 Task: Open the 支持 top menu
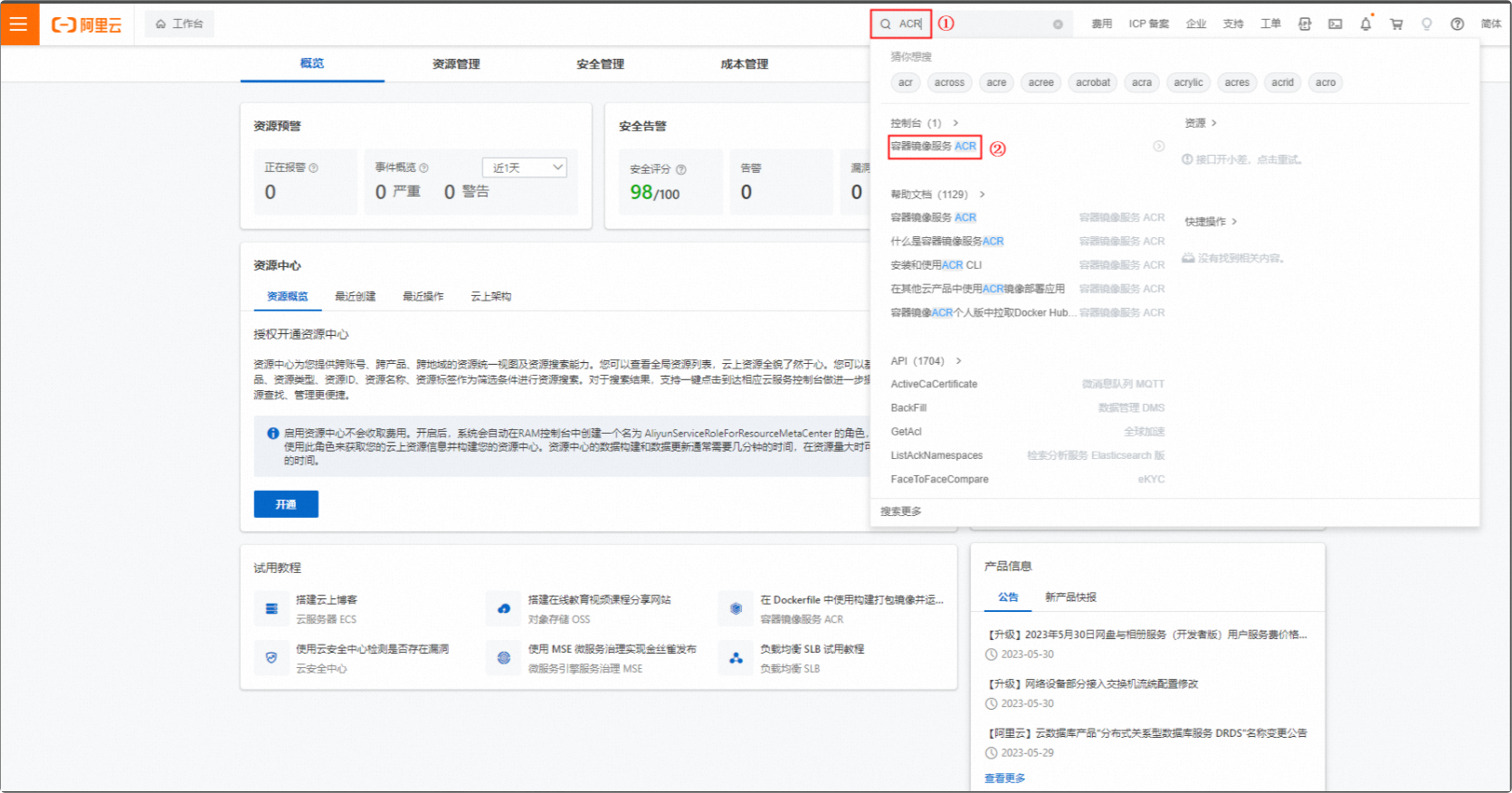(1233, 24)
